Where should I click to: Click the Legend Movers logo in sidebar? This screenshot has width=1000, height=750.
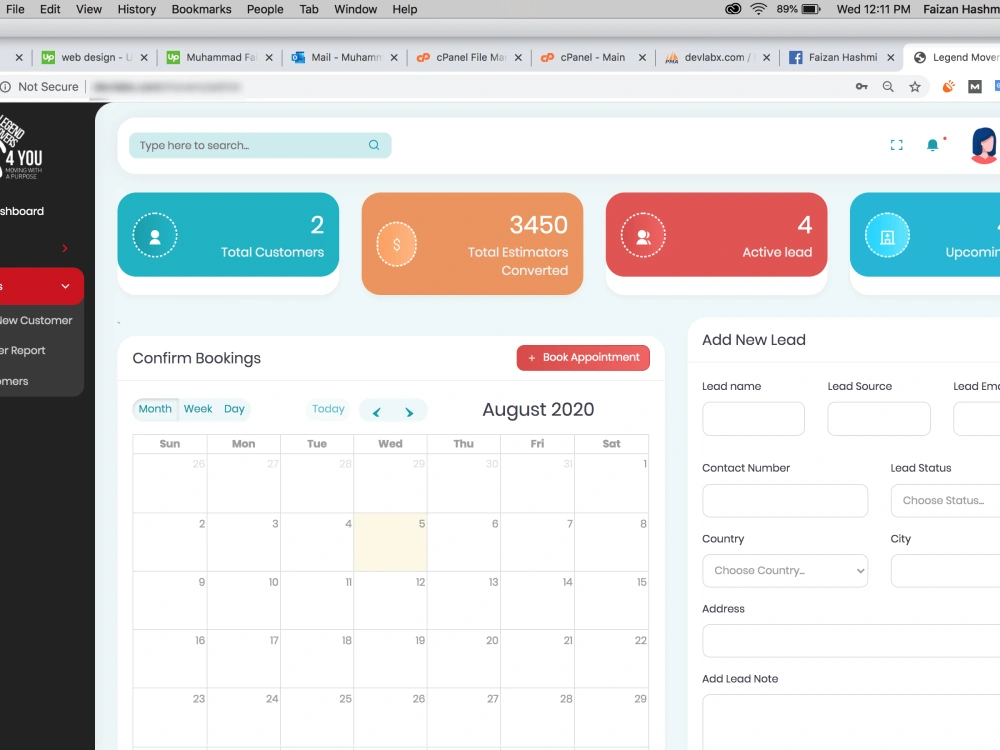tap(21, 148)
